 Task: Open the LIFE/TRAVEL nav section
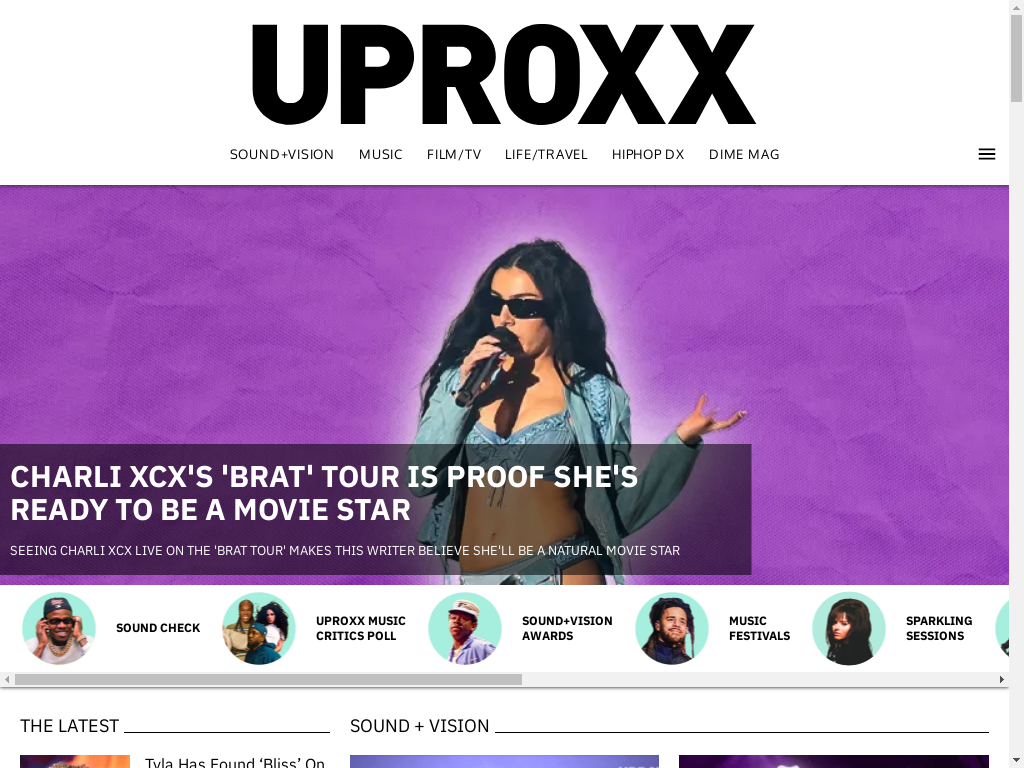coord(546,154)
